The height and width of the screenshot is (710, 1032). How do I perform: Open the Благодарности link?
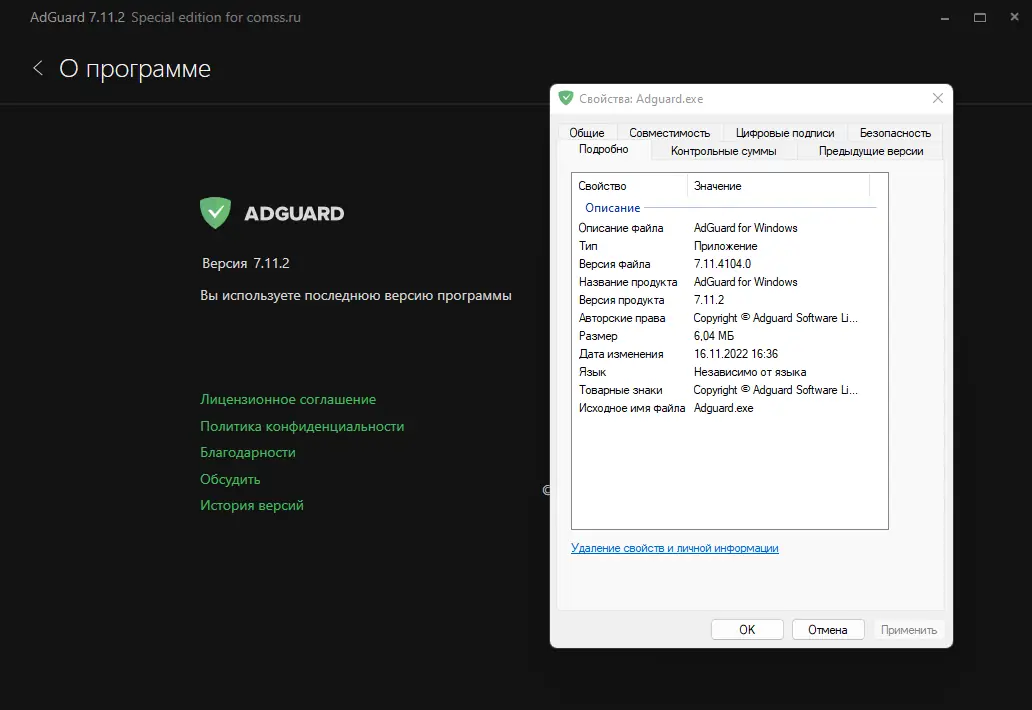(247, 453)
